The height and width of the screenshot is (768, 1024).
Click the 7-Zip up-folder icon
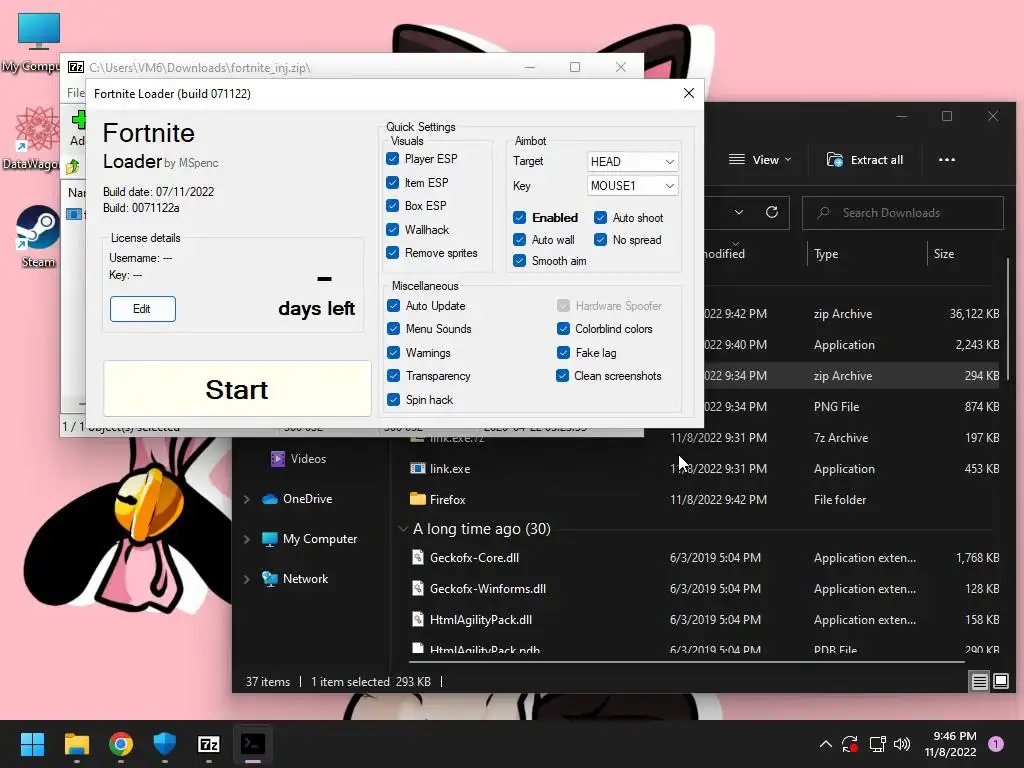(x=73, y=167)
